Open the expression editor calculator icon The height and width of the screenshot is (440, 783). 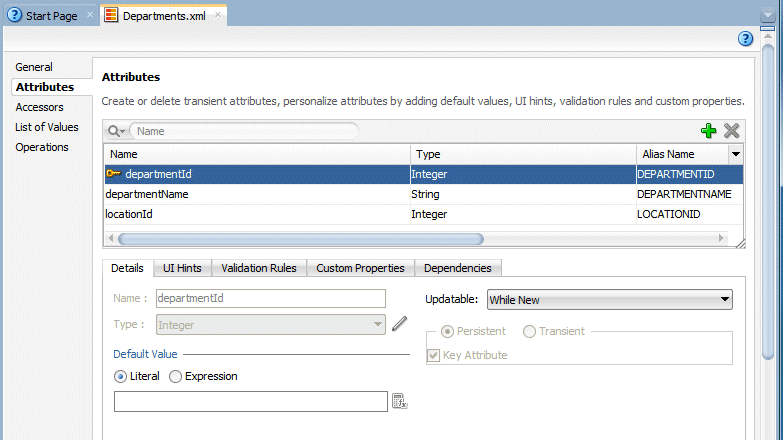399,401
